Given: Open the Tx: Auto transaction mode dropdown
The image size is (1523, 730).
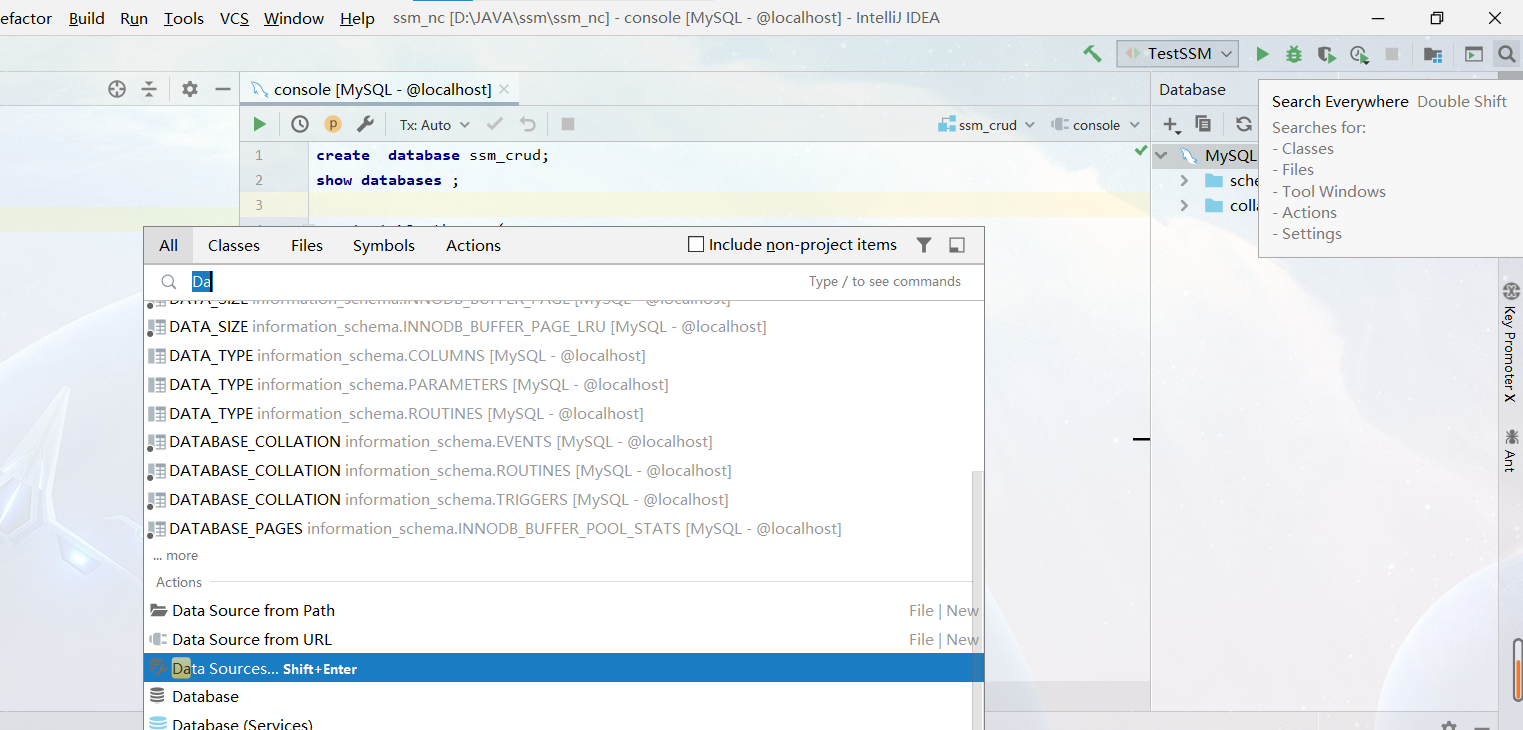Looking at the screenshot, I should pyautogui.click(x=434, y=125).
